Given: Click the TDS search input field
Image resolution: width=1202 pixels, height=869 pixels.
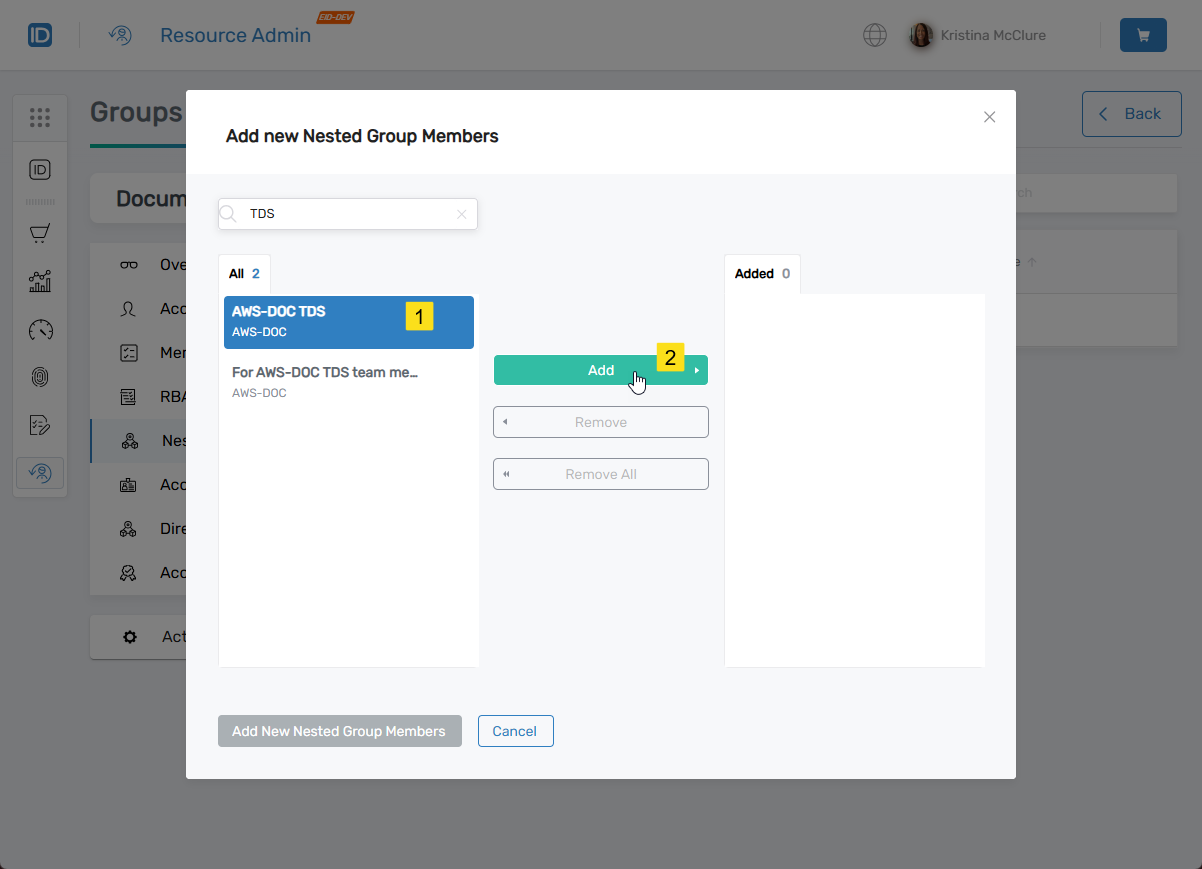Looking at the screenshot, I should pyautogui.click(x=340, y=213).
